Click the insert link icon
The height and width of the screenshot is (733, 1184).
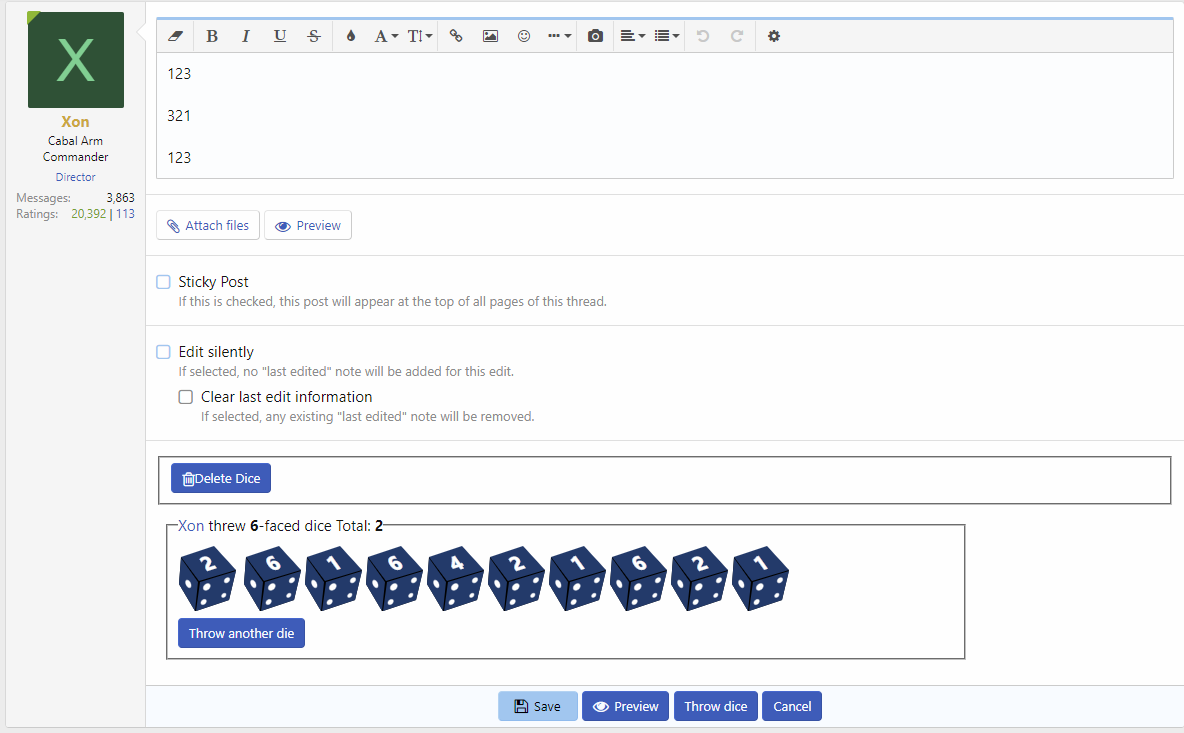(456, 36)
